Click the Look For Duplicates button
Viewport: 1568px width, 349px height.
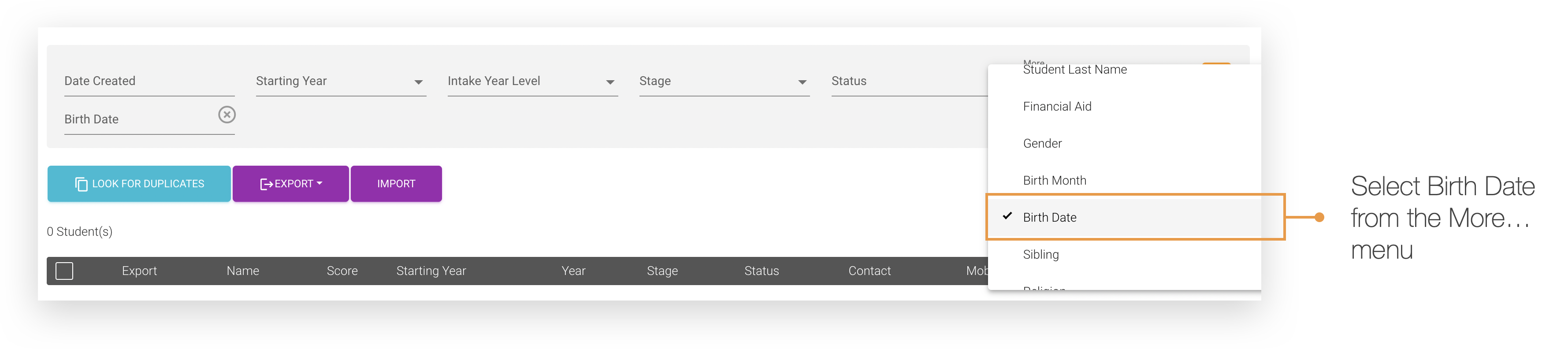(139, 184)
